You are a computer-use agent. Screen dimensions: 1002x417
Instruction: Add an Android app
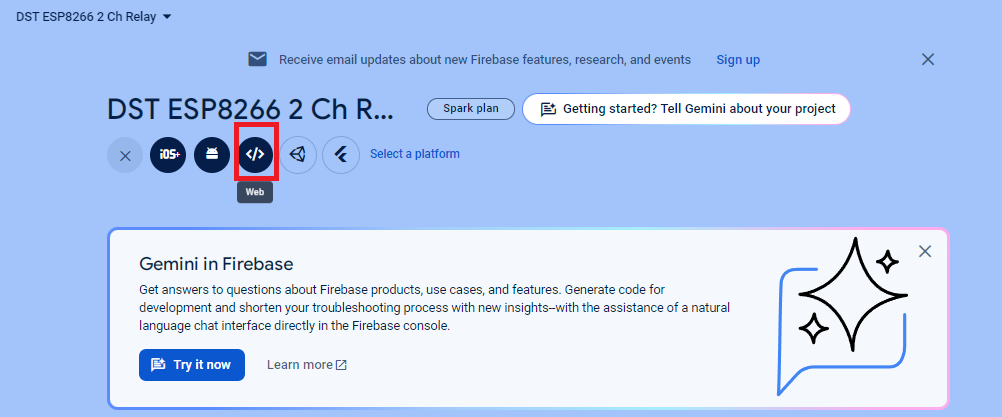pos(212,155)
